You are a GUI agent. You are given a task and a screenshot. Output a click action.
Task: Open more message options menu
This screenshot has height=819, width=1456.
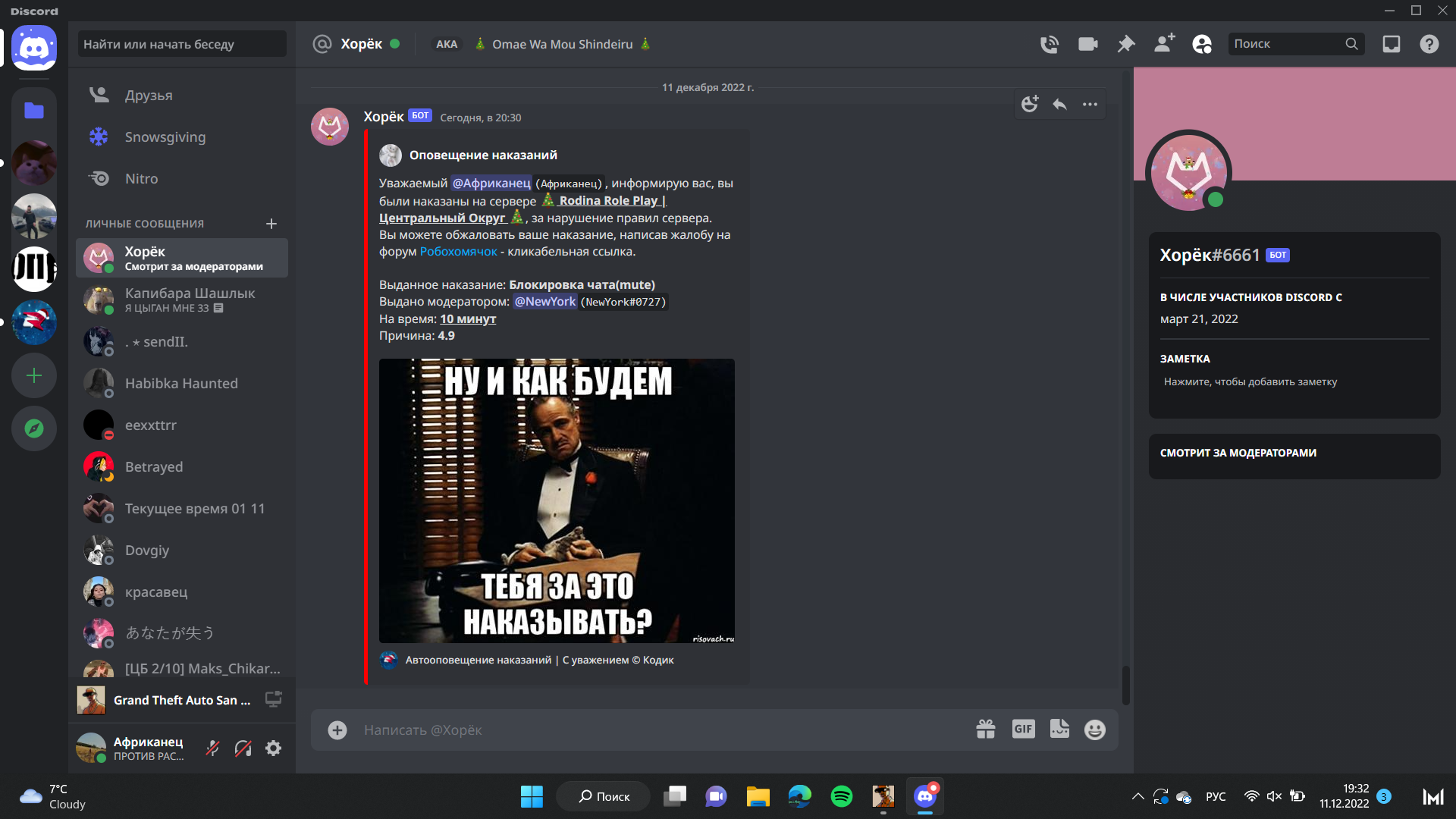pyautogui.click(x=1090, y=105)
